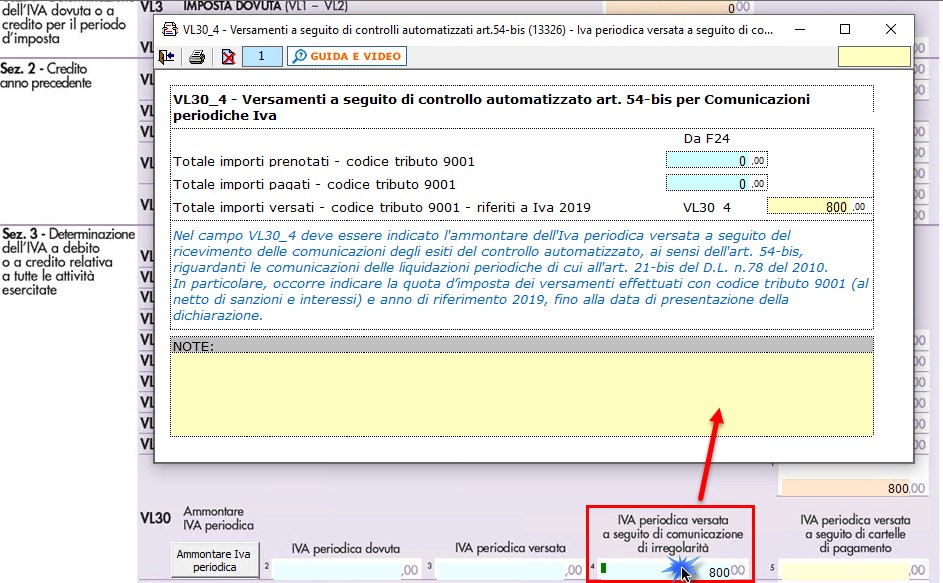This screenshot has width=943, height=583.
Task: Select Totale importi prenotati amount field
Action: tap(716, 161)
